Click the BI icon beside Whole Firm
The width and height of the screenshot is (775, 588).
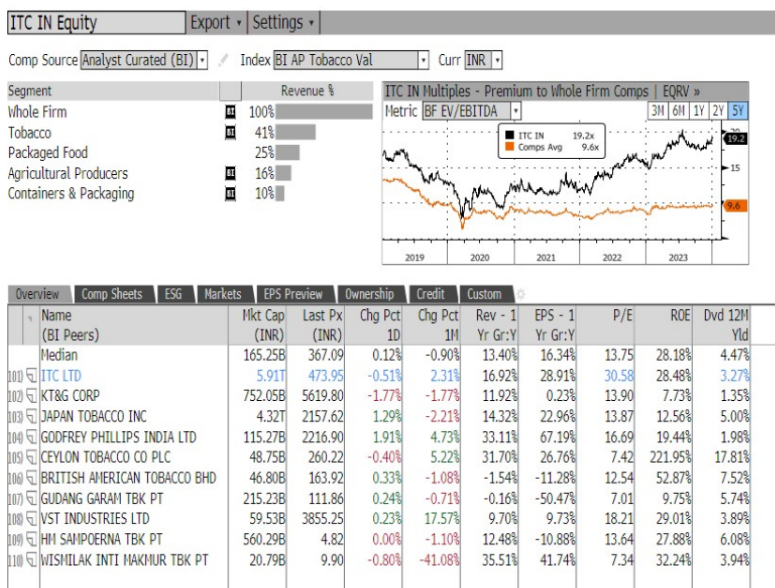pos(230,112)
